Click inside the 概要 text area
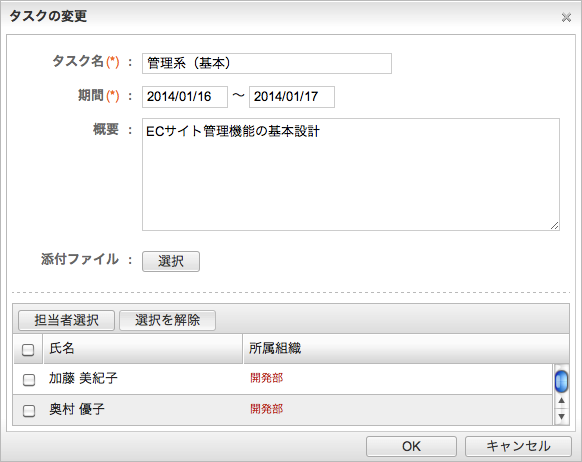The image size is (582, 462). 351,174
